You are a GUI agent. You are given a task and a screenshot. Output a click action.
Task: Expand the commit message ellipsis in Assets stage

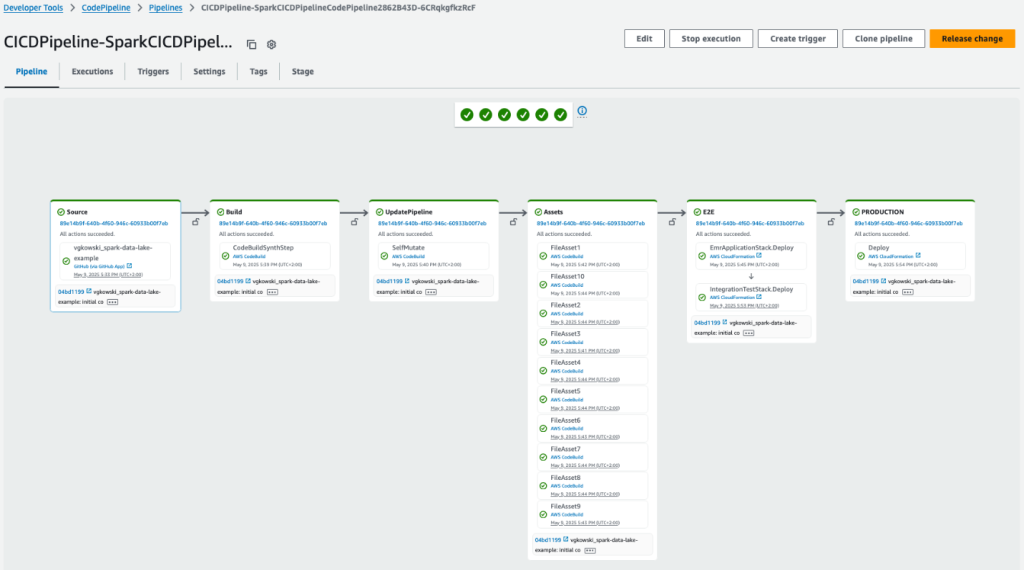pyautogui.click(x=590, y=549)
